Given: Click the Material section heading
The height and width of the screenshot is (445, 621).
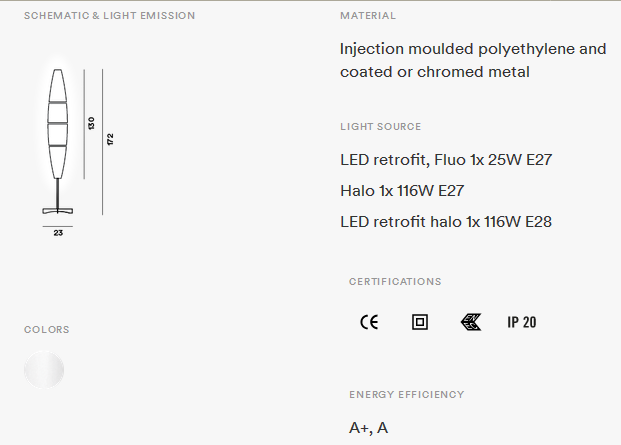Looking at the screenshot, I should pos(368,15).
